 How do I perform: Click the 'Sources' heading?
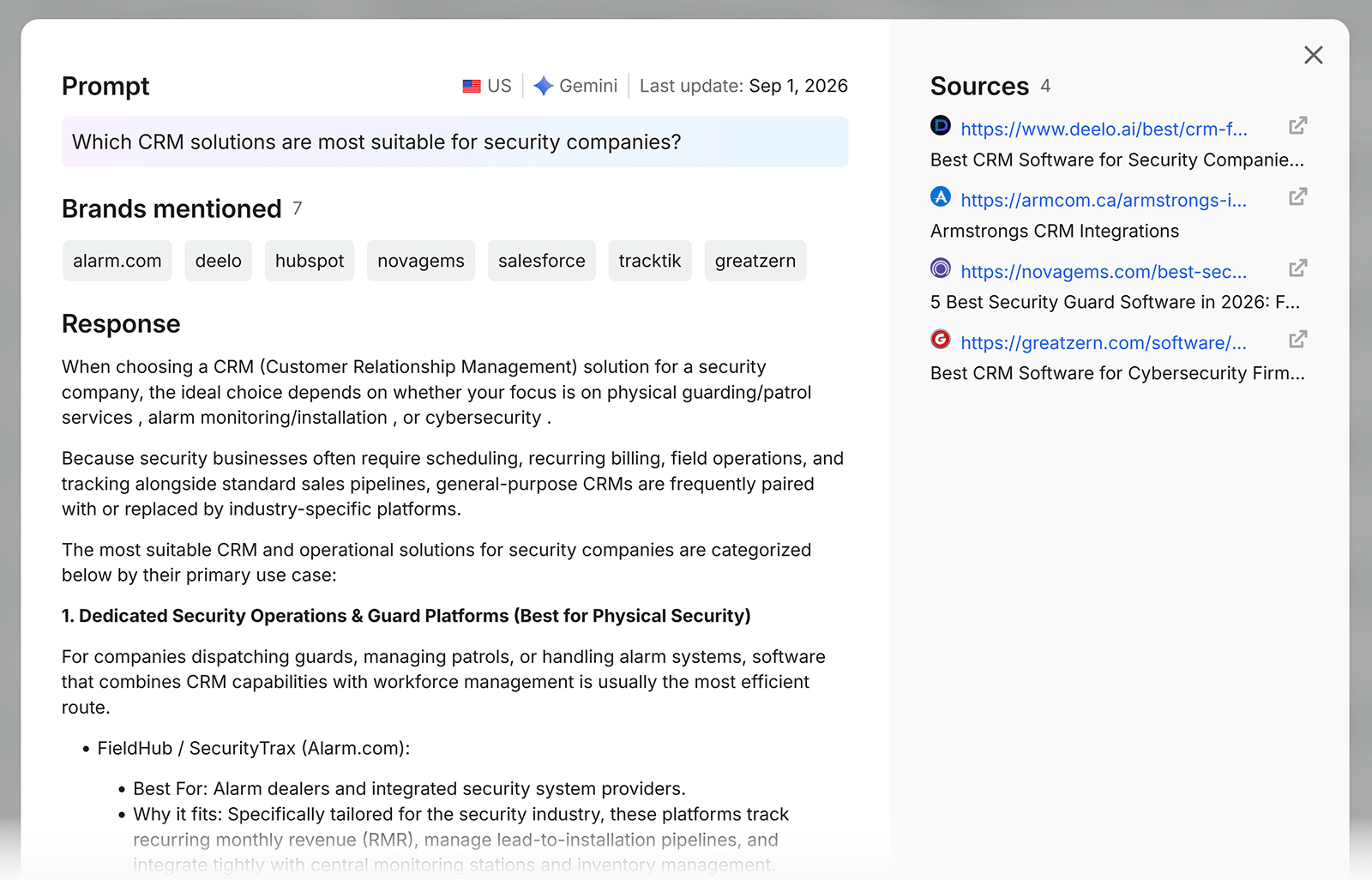coord(979,86)
